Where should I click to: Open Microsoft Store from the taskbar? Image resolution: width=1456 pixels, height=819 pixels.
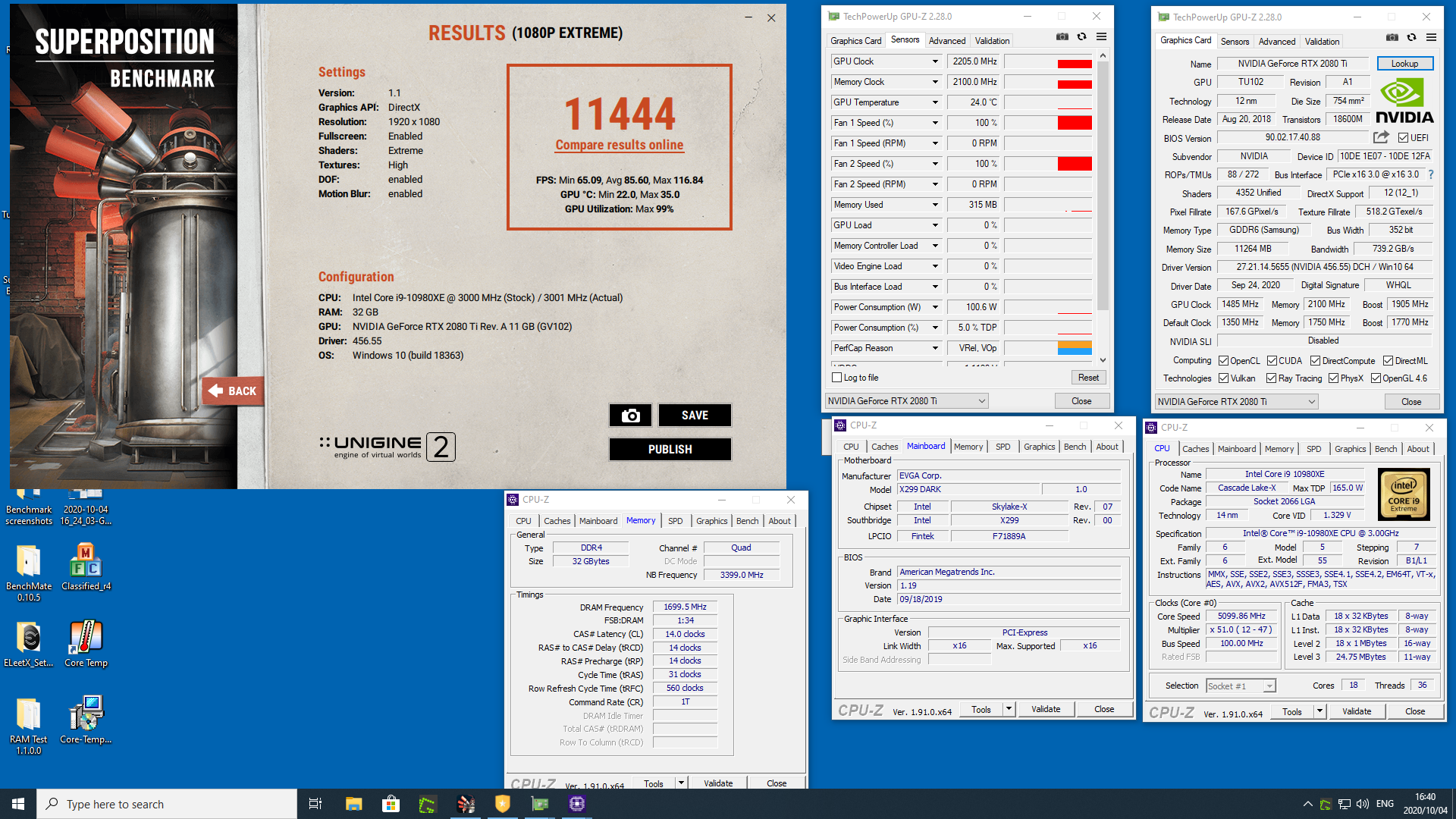point(391,804)
